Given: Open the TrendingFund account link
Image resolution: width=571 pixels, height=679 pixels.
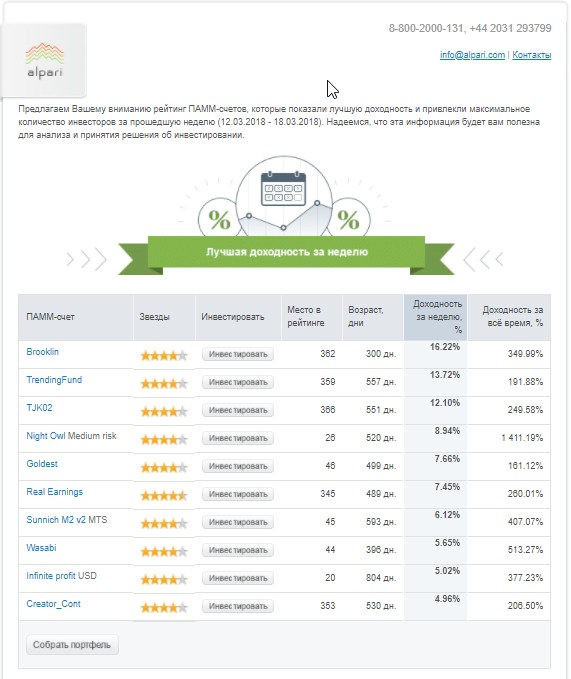Looking at the screenshot, I should point(54,380).
